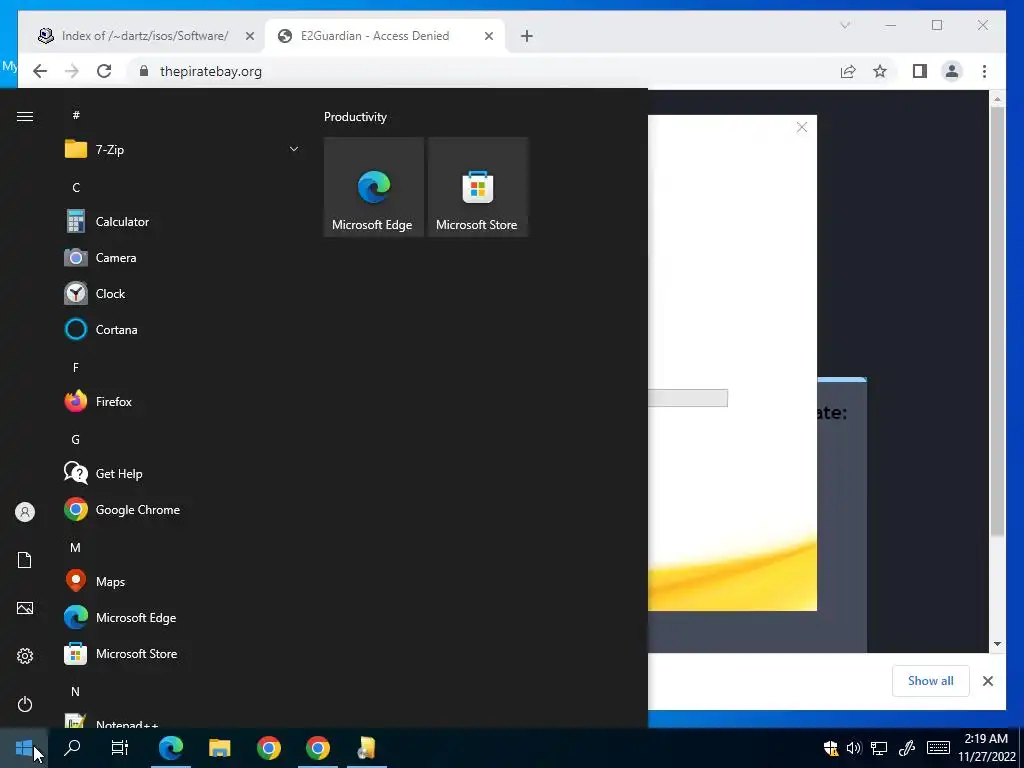
Task: Switch to first Chrome taskbar icon
Action: tap(268, 748)
